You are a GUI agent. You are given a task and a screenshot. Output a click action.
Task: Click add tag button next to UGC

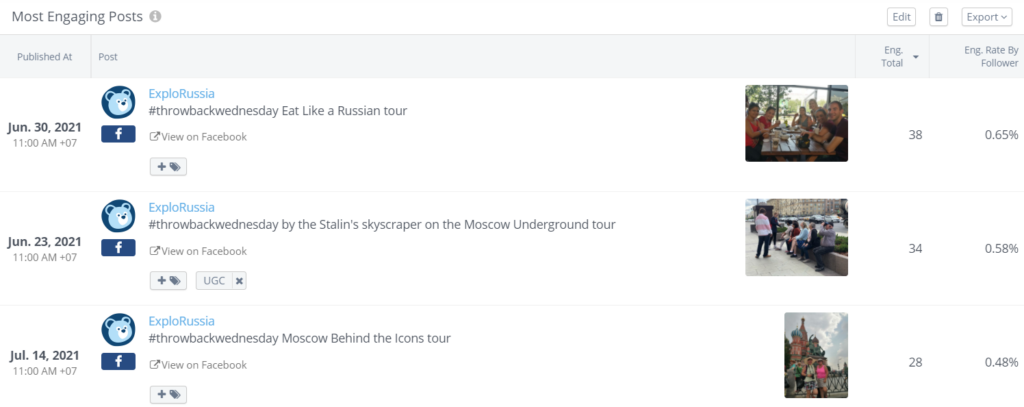168,281
